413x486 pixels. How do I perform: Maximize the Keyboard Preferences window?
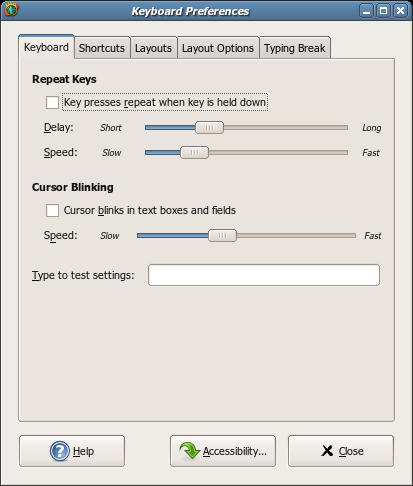383,11
